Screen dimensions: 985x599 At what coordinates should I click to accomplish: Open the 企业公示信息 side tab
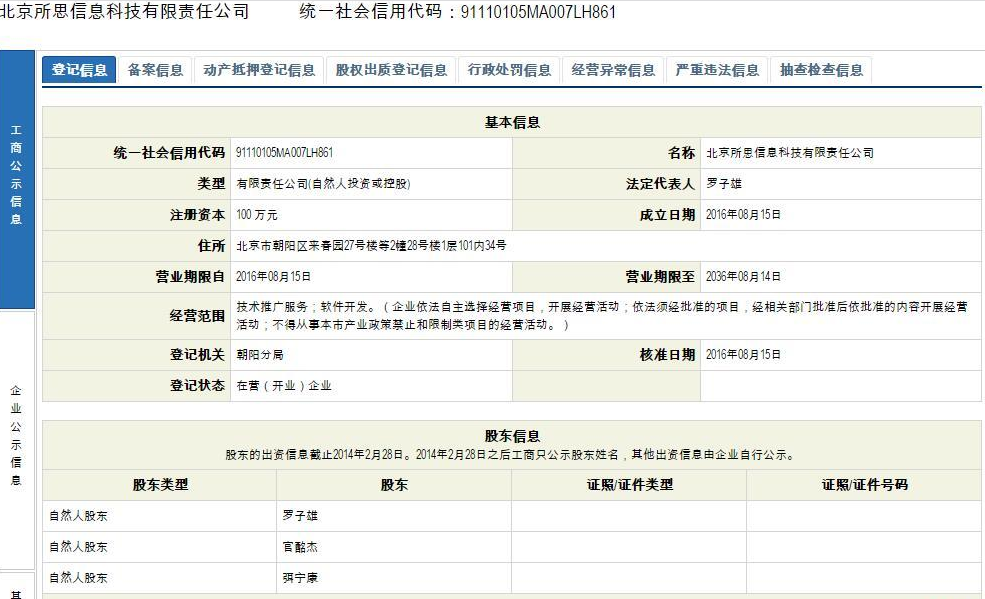(x=17, y=440)
